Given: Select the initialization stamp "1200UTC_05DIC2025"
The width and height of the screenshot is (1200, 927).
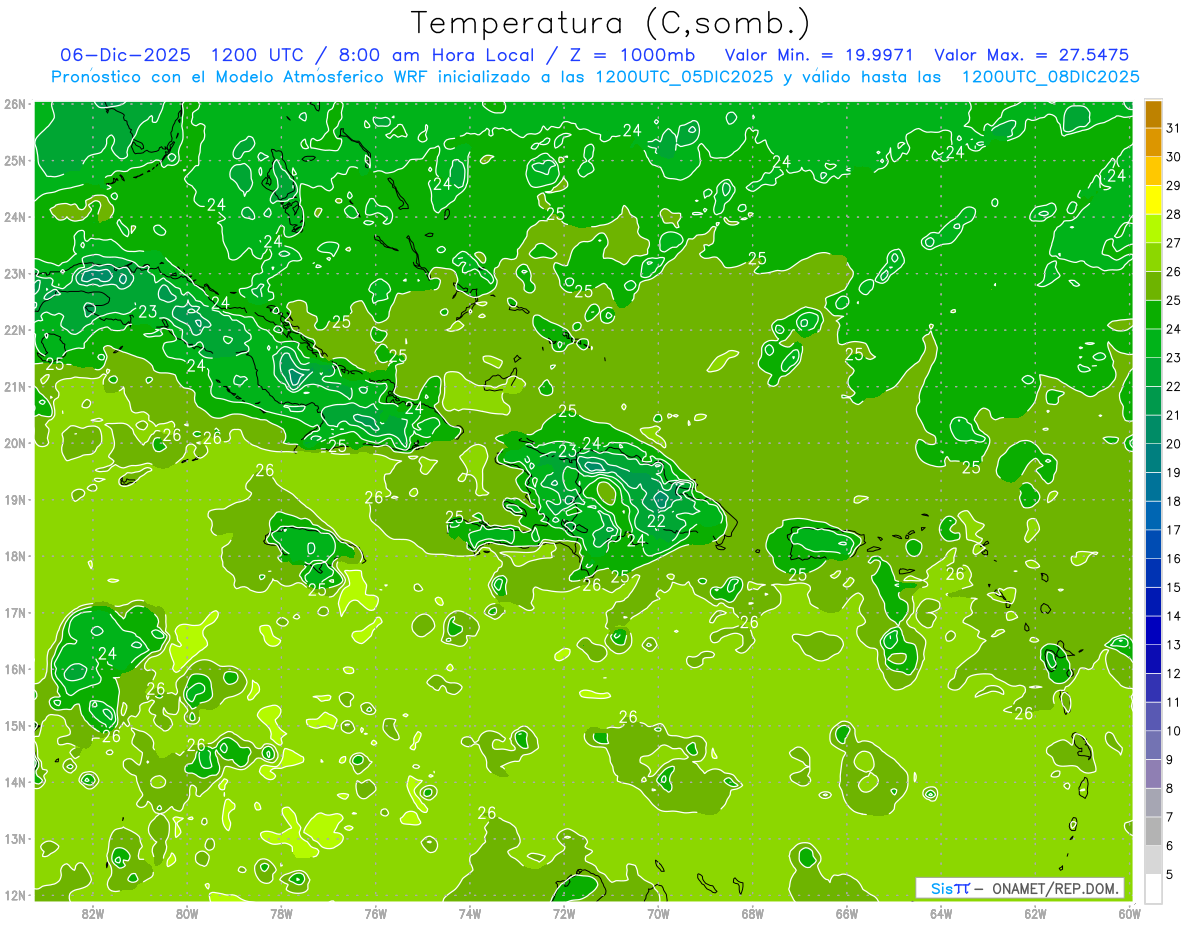Looking at the screenshot, I should click(x=684, y=77).
